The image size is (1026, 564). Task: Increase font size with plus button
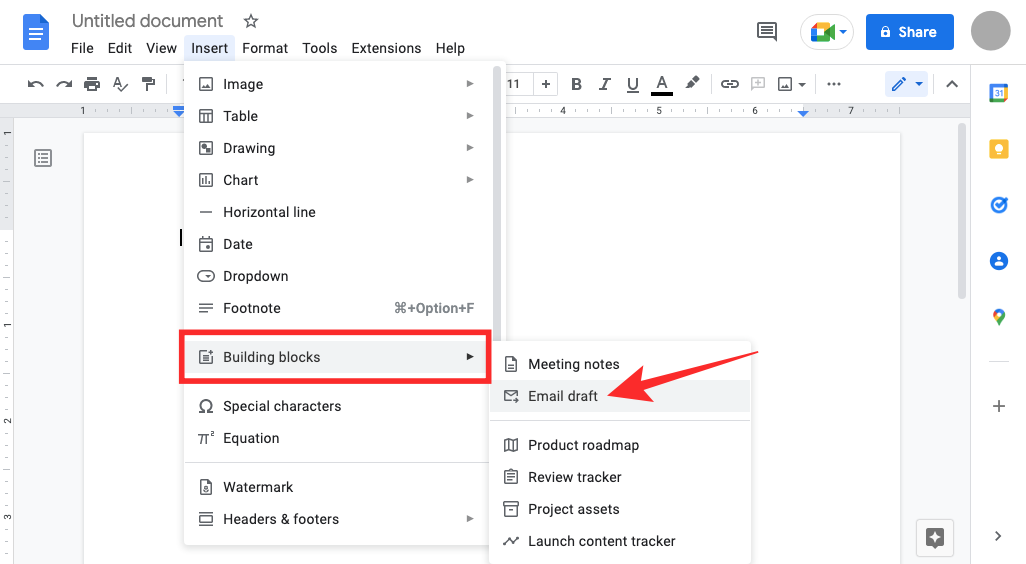pos(546,84)
